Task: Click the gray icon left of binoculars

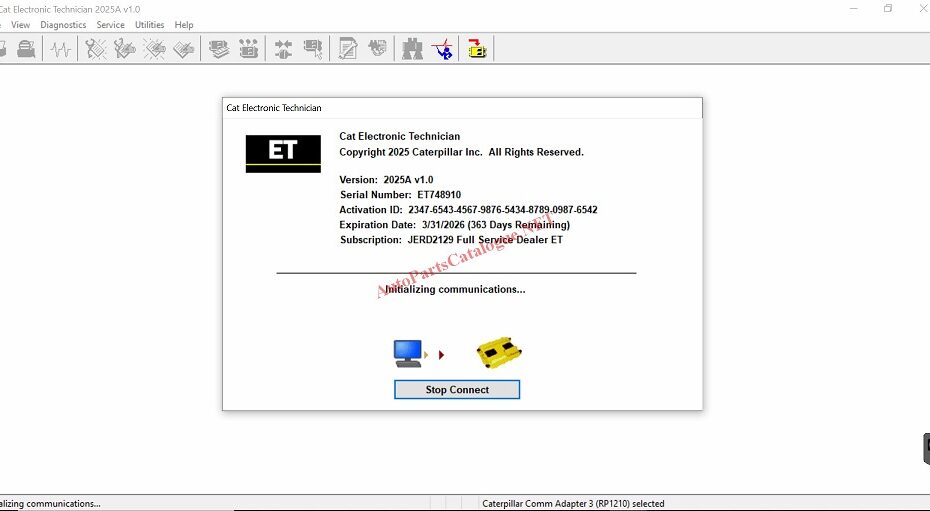Action: coord(377,49)
